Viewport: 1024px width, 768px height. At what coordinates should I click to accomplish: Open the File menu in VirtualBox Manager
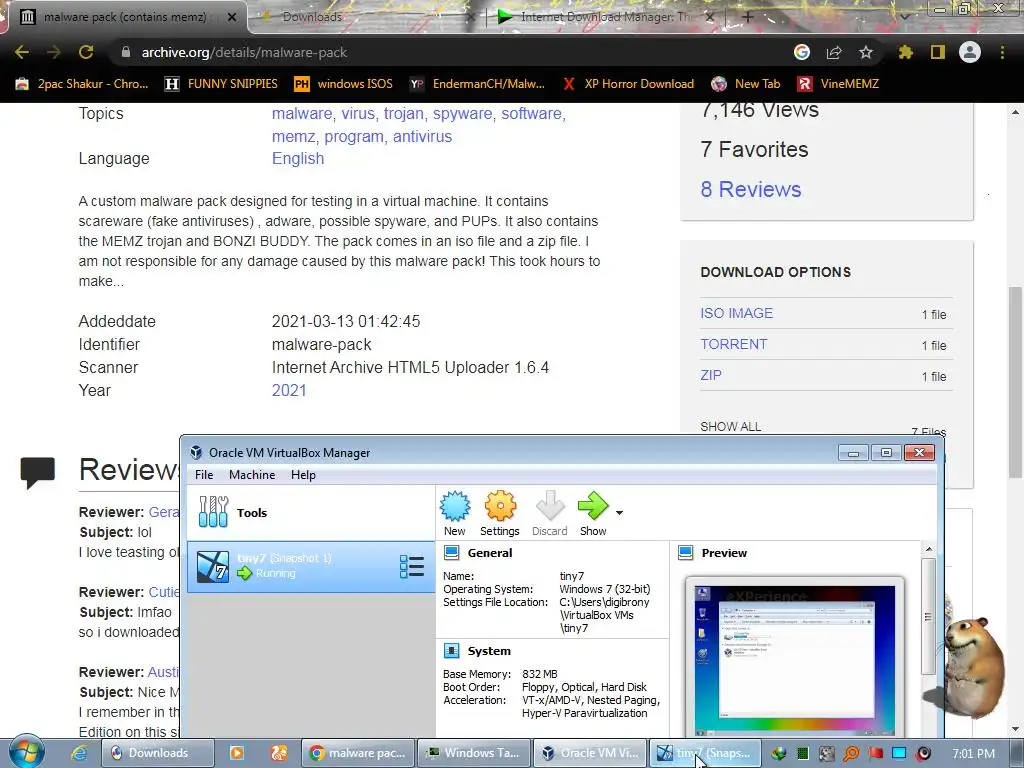[x=204, y=475]
